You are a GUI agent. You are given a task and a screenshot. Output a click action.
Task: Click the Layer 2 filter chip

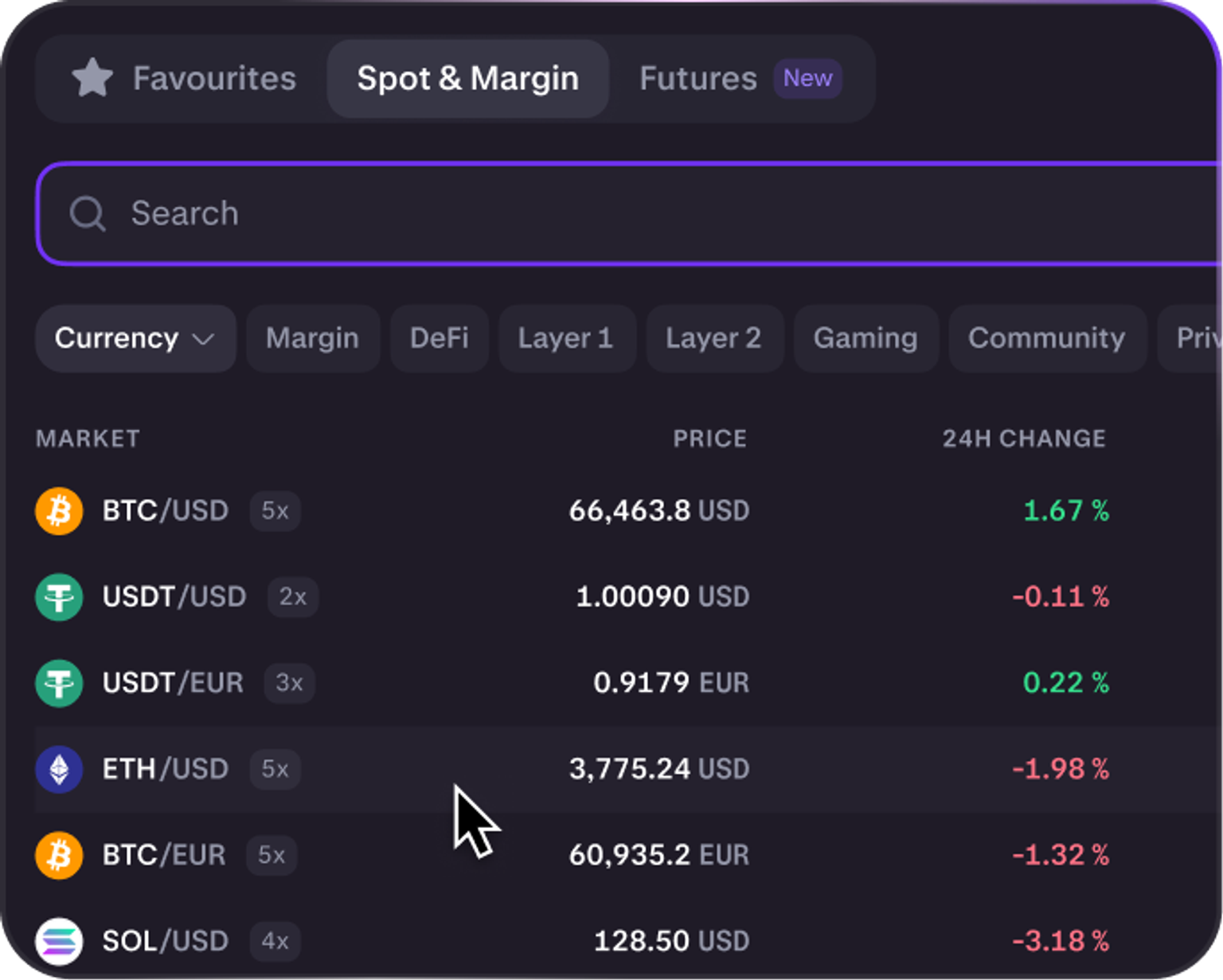714,338
